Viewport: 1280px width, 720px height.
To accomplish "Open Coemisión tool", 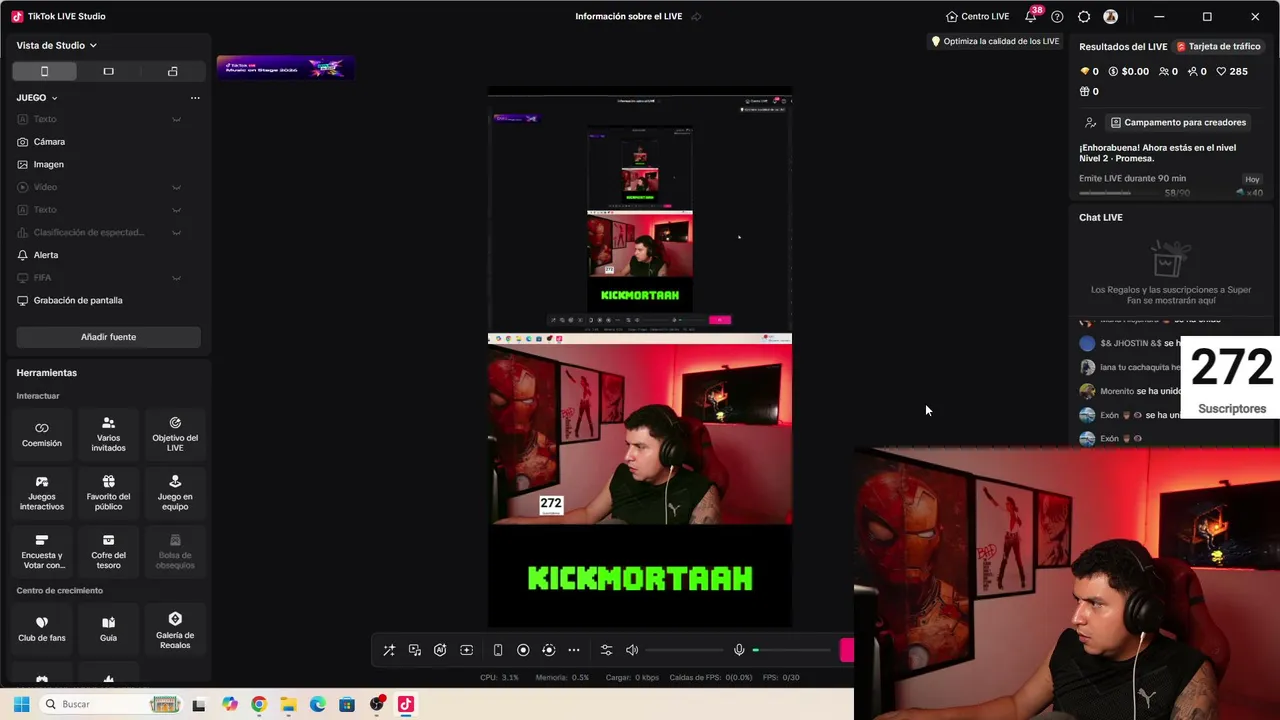I will point(42,434).
